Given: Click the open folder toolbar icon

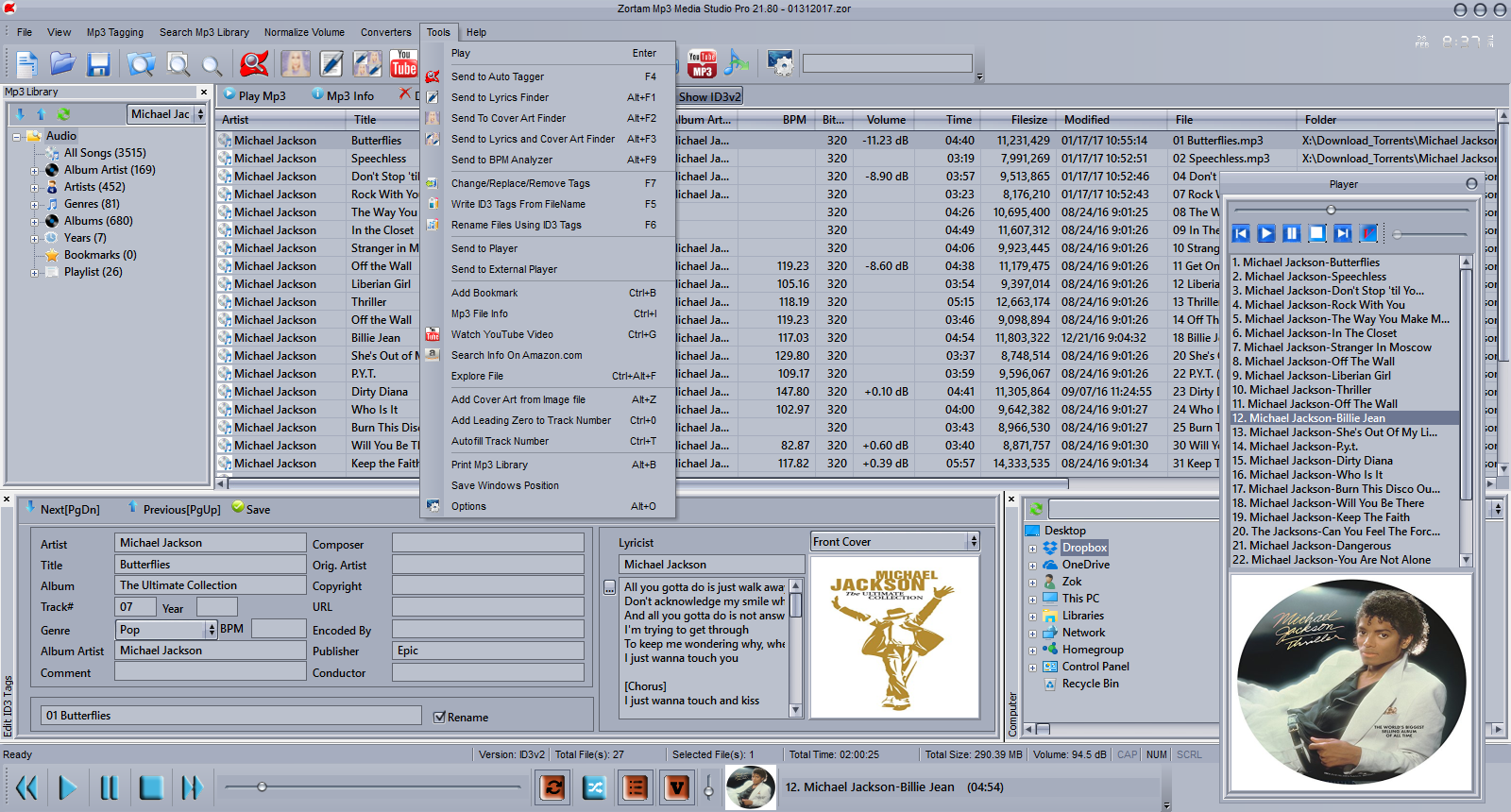Looking at the screenshot, I should (x=62, y=63).
